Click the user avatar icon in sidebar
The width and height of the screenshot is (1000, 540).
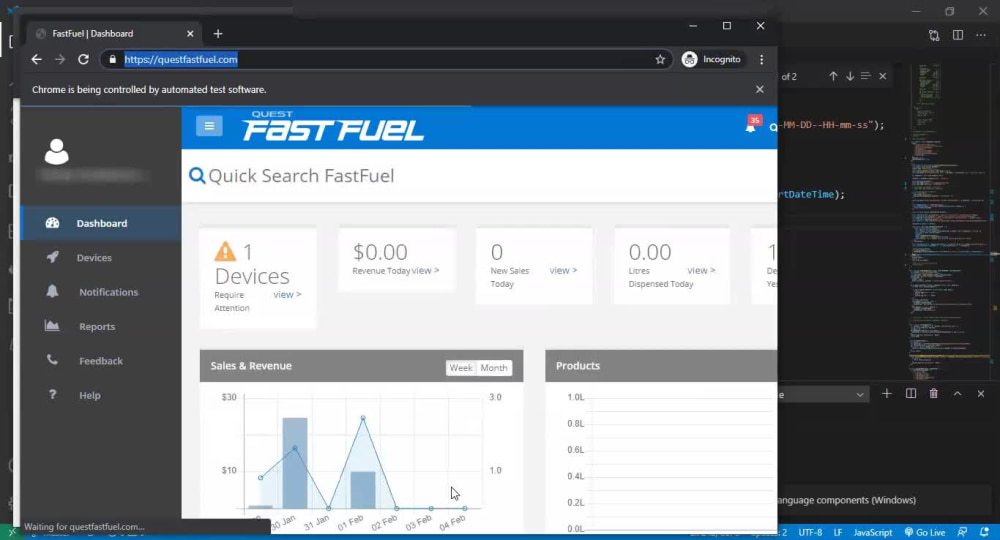pos(57,152)
